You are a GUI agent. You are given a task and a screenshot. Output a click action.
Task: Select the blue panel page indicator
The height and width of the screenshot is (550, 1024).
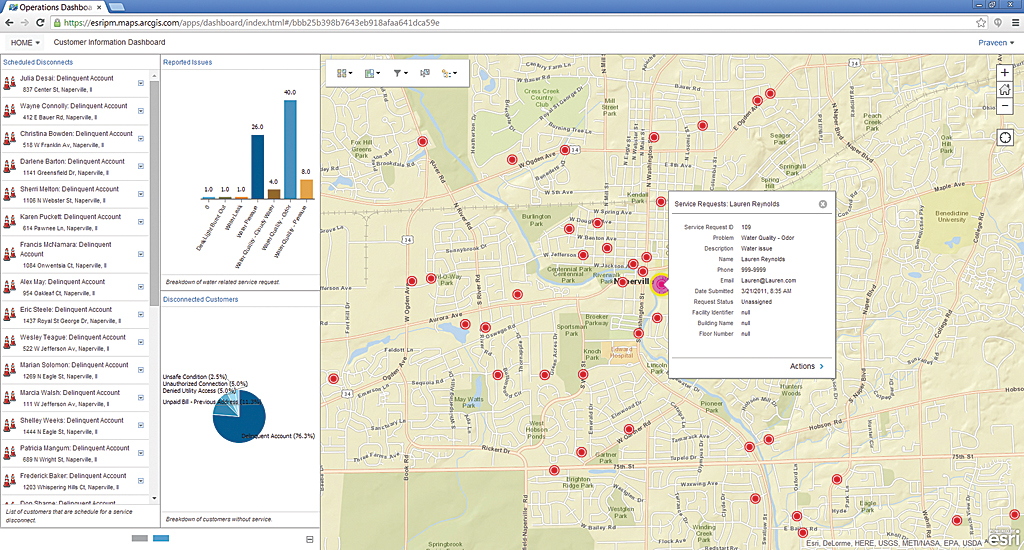click(161, 538)
